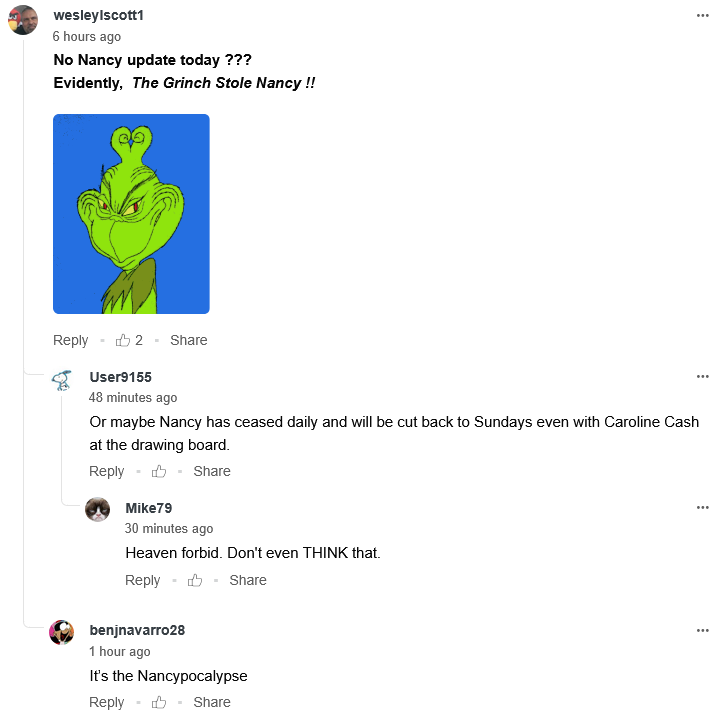The height and width of the screenshot is (719, 723).
Task: Open more options menu for User9155's comment
Action: pos(703,377)
